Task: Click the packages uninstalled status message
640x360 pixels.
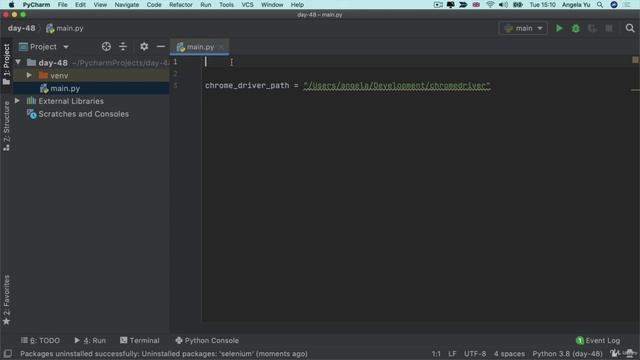Action: click(164, 353)
